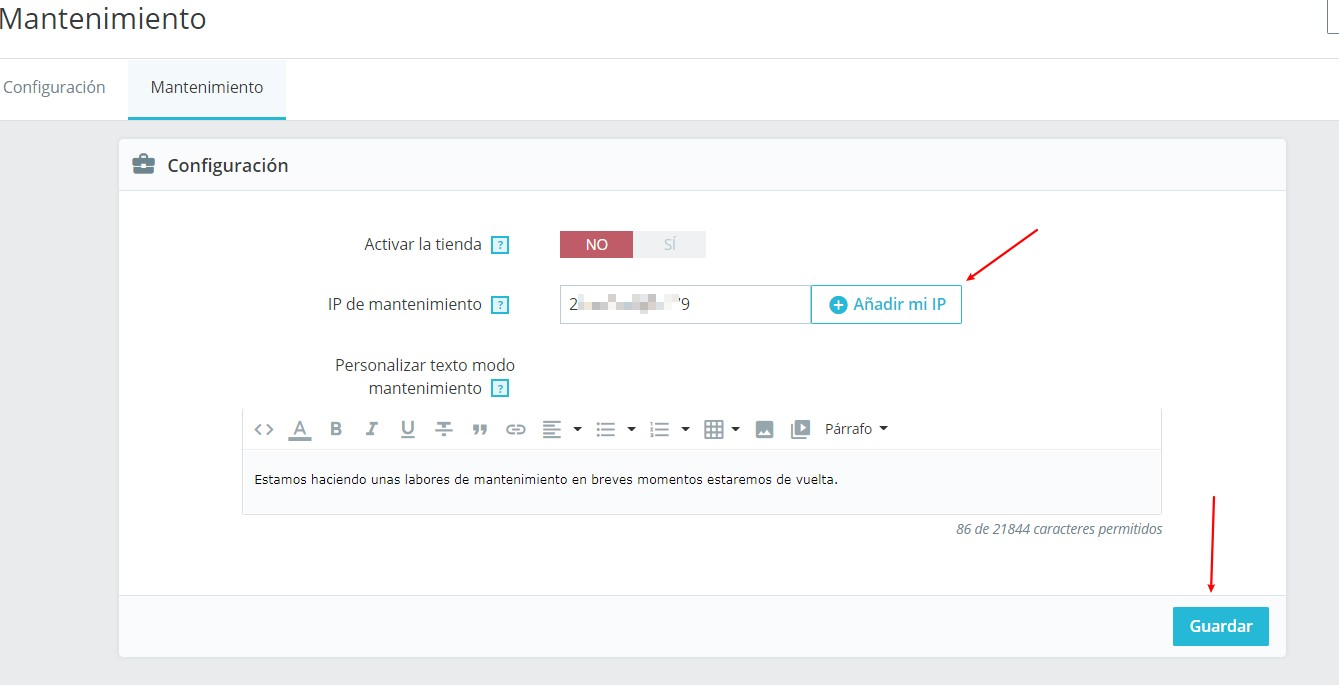Insert an image into maintenance text
This screenshot has height=685, width=1339.
(764, 429)
